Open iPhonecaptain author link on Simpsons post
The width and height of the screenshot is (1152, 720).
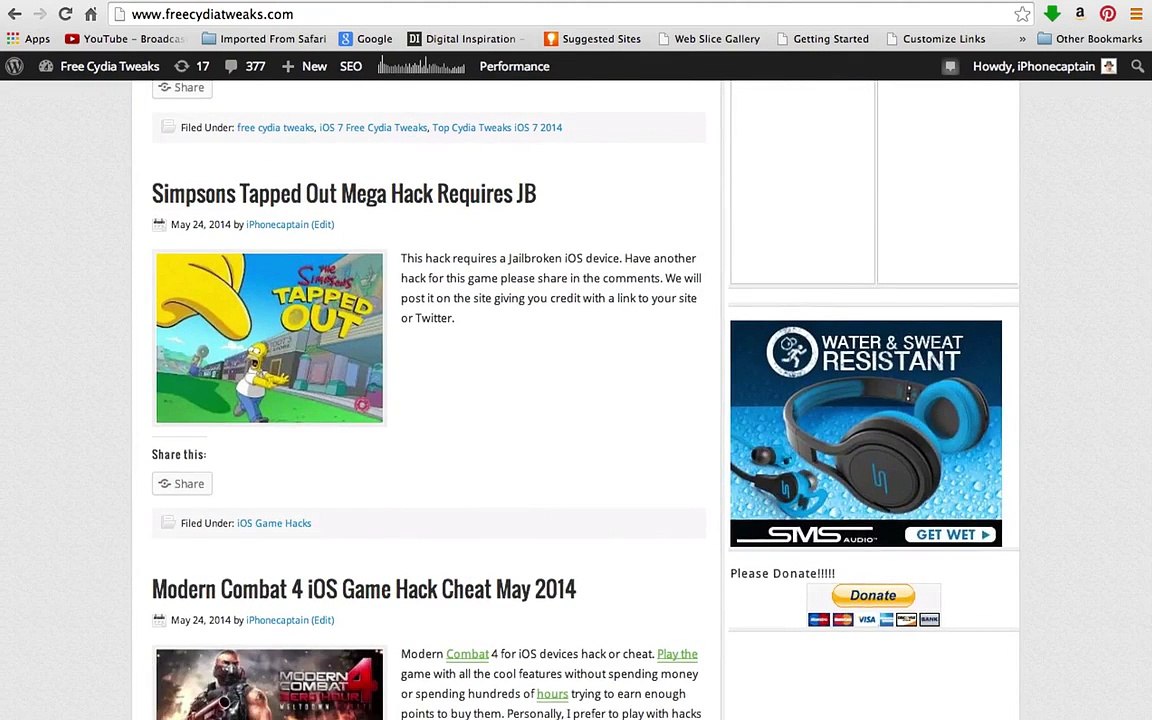277,225
